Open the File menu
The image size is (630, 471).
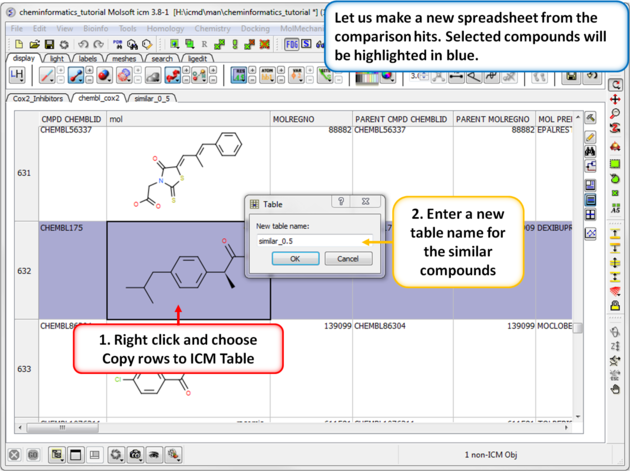pos(17,29)
